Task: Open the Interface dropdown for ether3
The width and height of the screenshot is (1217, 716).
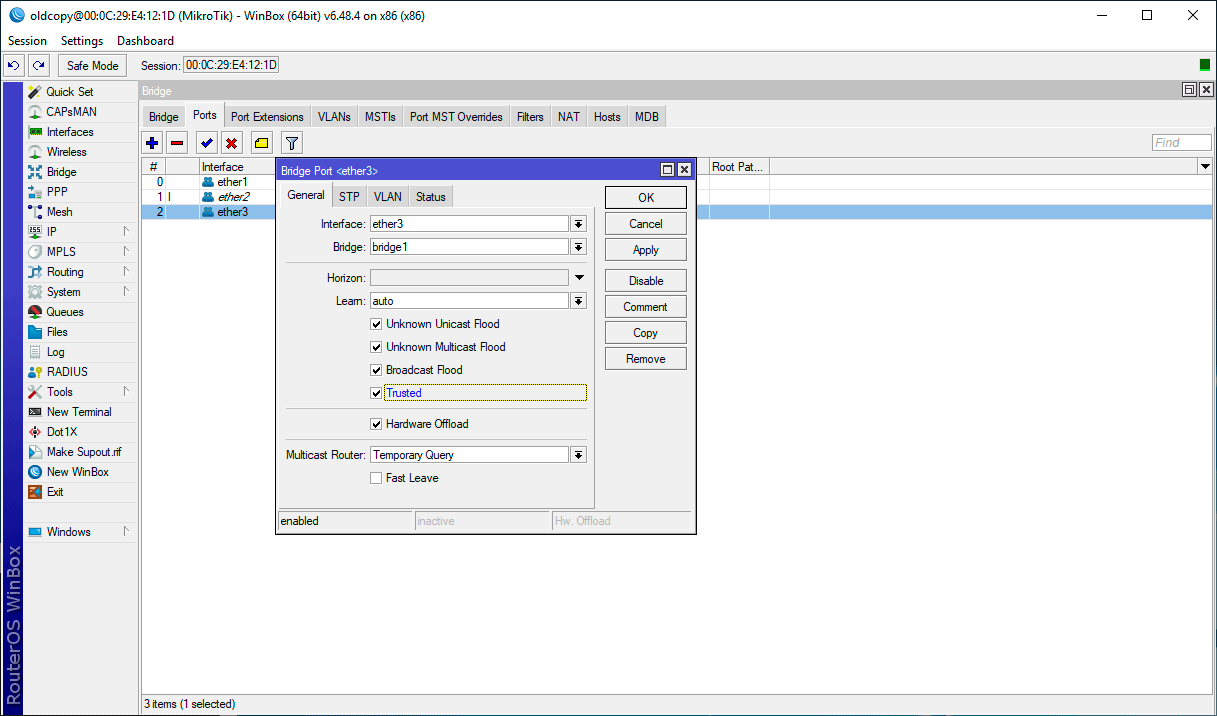Action: [578, 224]
